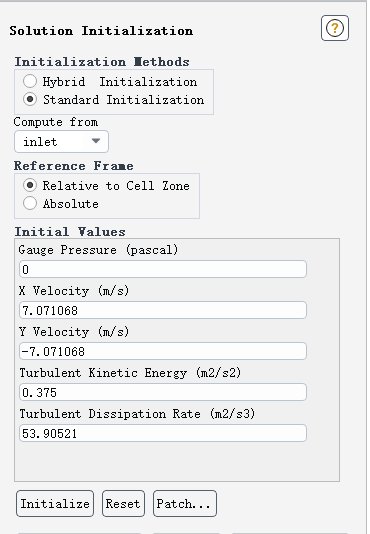The image size is (370, 534).
Task: Switch reference frame to Absolute
Action: (30, 203)
